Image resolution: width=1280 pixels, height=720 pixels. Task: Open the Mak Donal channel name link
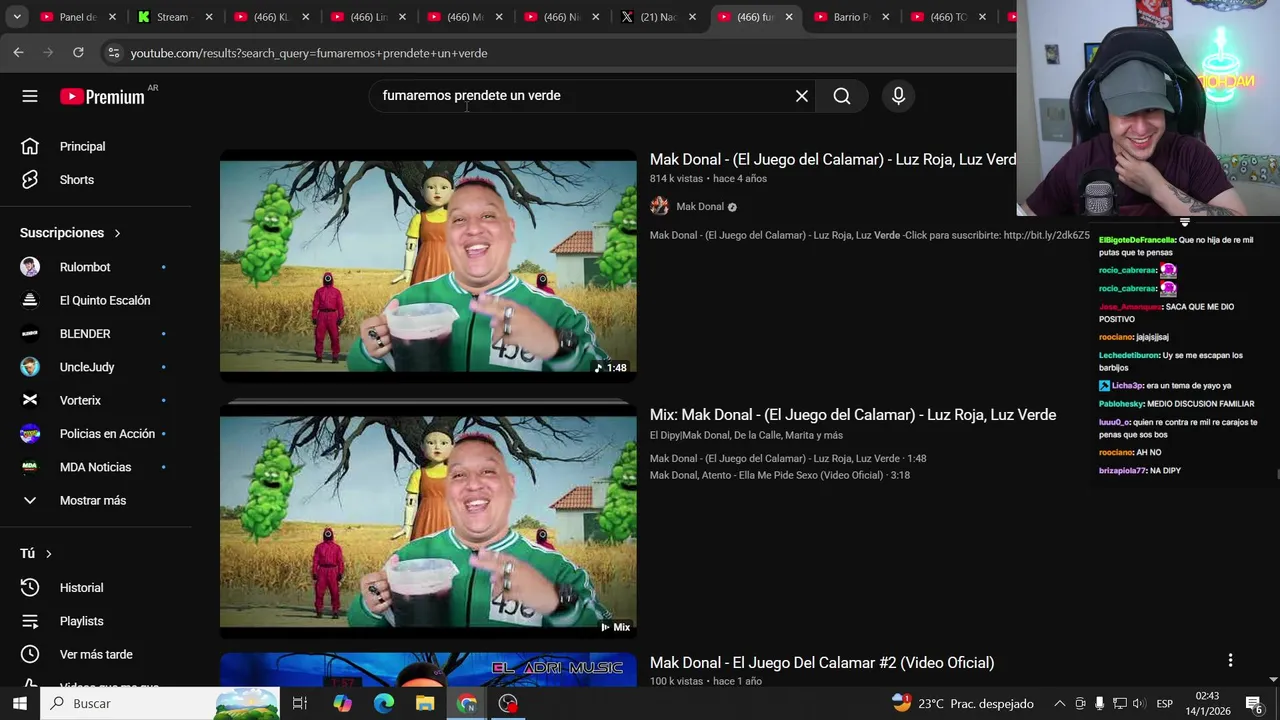[700, 207]
